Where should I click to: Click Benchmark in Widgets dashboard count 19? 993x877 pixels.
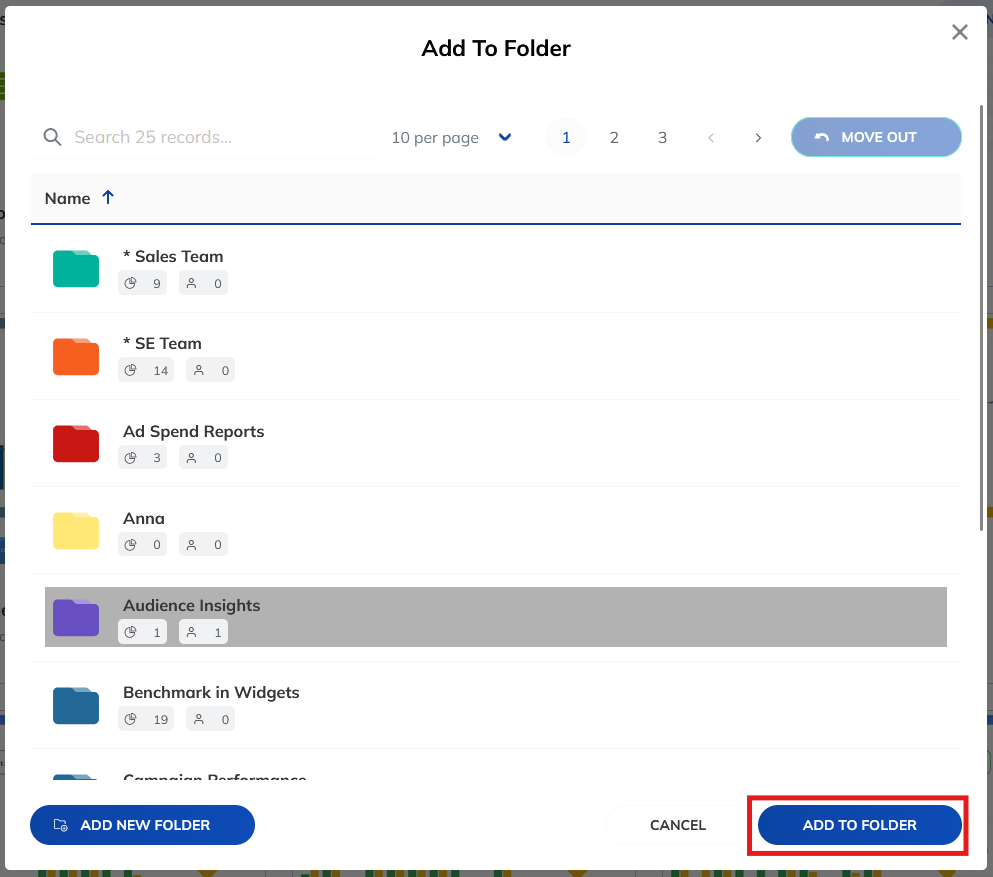click(146, 719)
